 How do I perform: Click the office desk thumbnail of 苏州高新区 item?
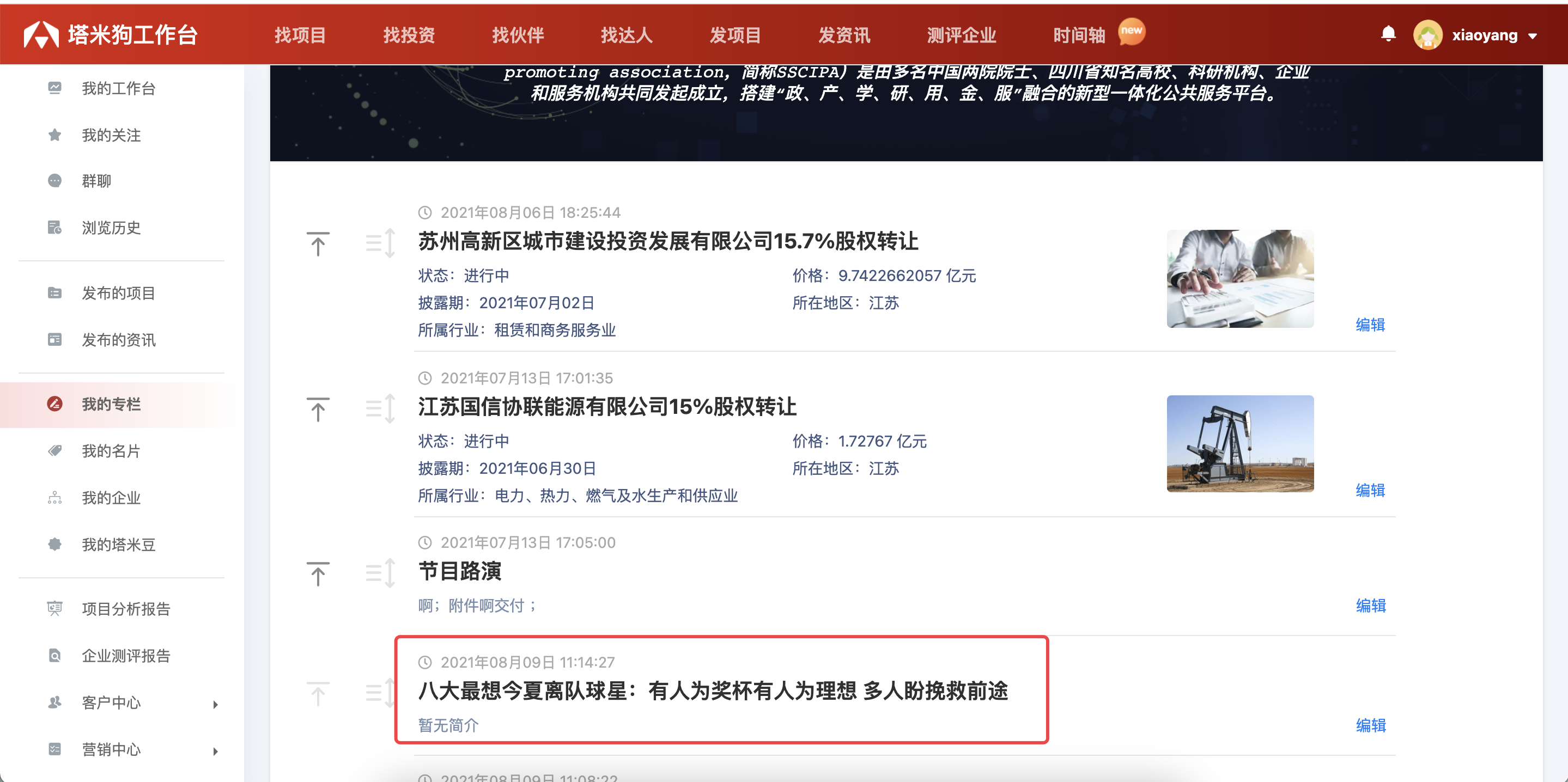(1240, 278)
